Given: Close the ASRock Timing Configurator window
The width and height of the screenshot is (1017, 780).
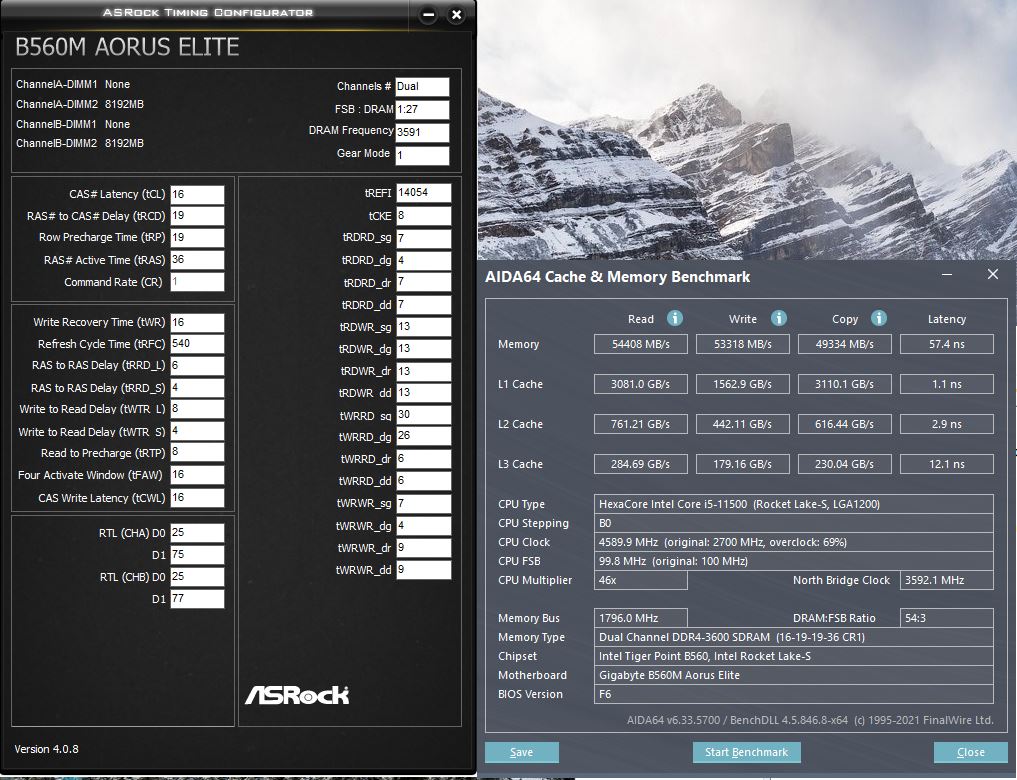Looking at the screenshot, I should click(x=457, y=15).
